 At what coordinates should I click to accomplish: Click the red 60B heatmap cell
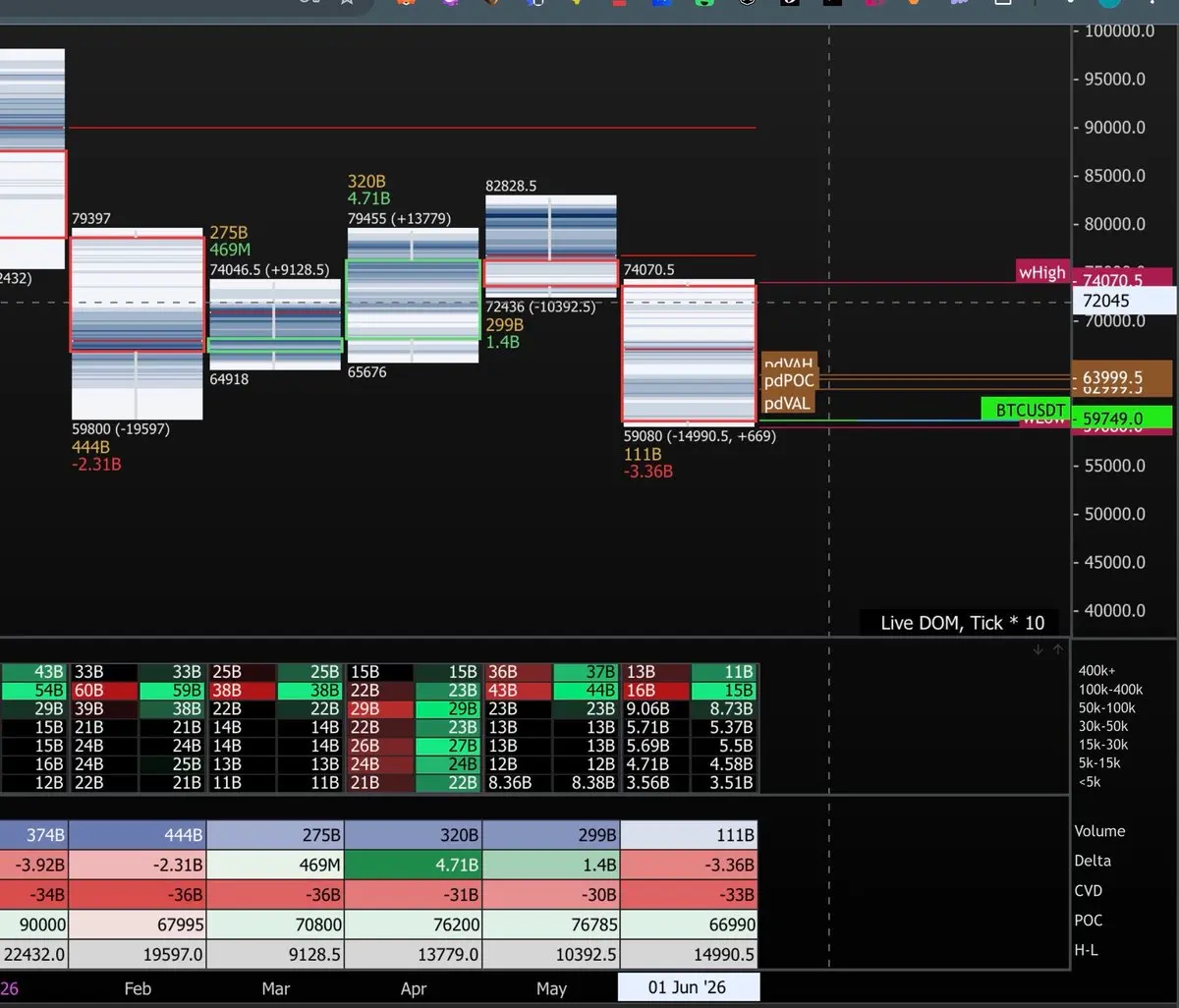pyautogui.click(x=103, y=691)
